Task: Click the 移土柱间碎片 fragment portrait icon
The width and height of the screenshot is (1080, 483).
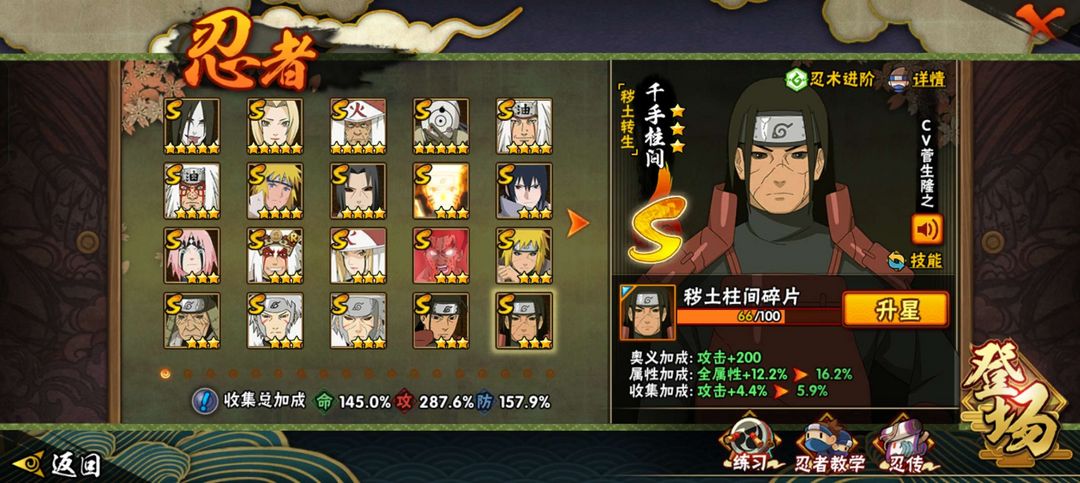Action: (647, 314)
